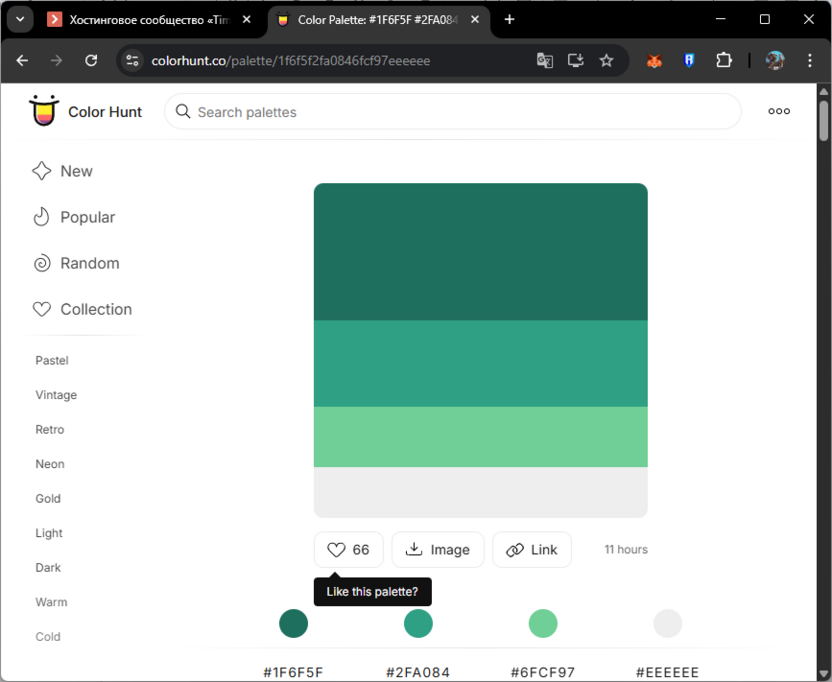Select the Popular icon in the sidebar
This screenshot has height=682, width=832.
(41, 217)
